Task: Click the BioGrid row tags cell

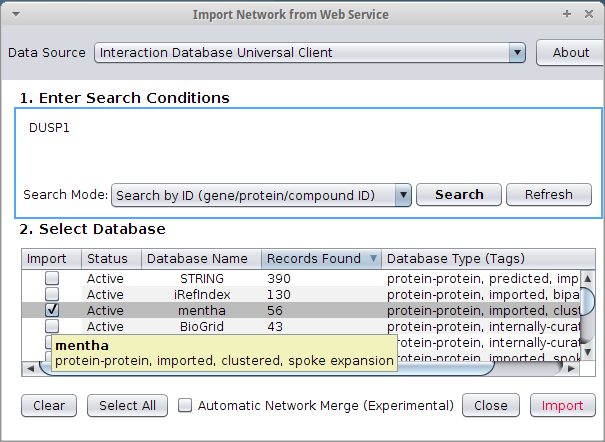Action: click(481, 327)
